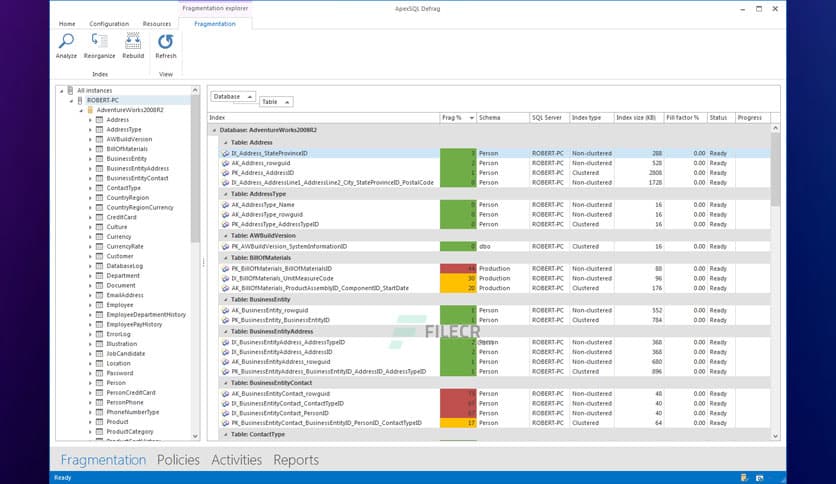Viewport: 836px width, 484px height.
Task: Click index icon of IX_BillOfMaterials_UnitMeasureCode row
Action: (x=226, y=278)
